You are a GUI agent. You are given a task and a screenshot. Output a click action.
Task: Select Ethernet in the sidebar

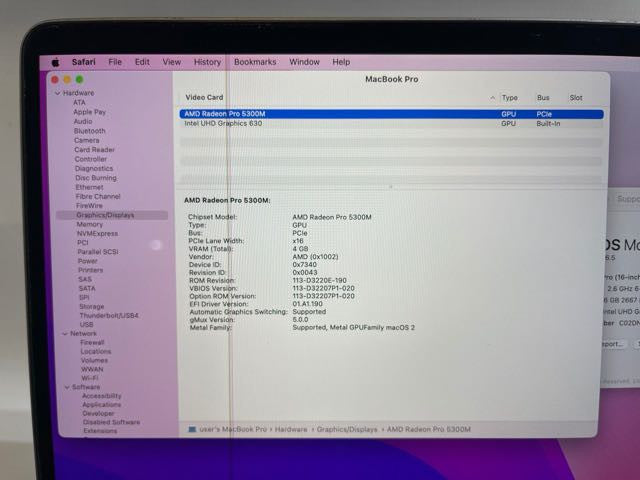tap(89, 187)
